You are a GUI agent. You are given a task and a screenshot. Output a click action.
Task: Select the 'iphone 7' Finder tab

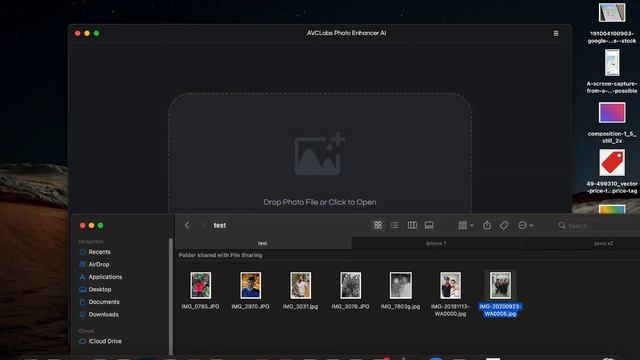[436, 243]
